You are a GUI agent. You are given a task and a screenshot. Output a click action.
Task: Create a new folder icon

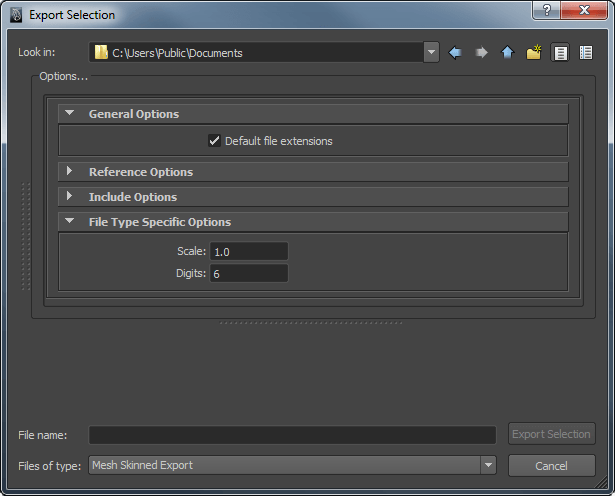pos(534,52)
